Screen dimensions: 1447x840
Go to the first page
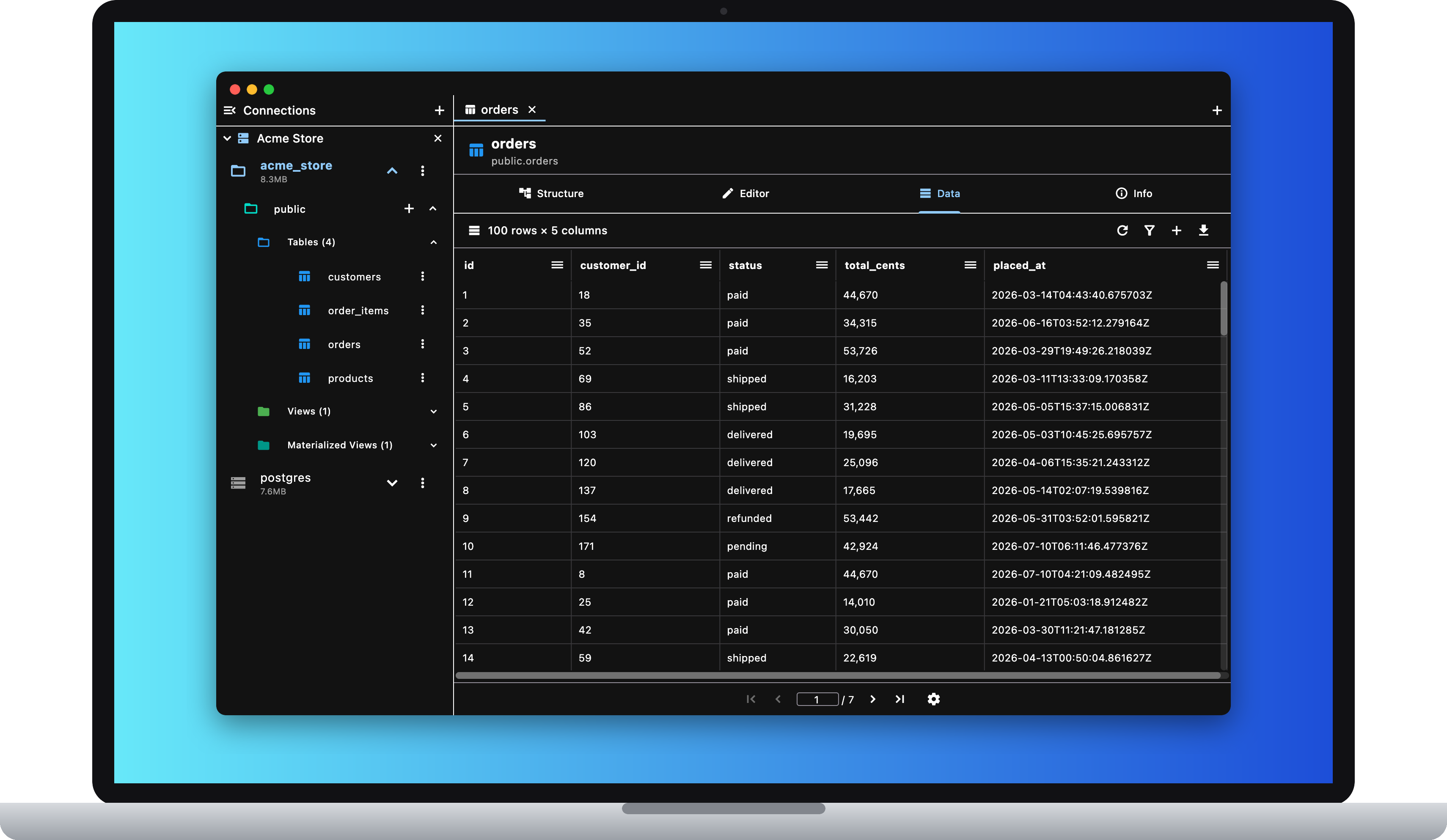tap(751, 699)
